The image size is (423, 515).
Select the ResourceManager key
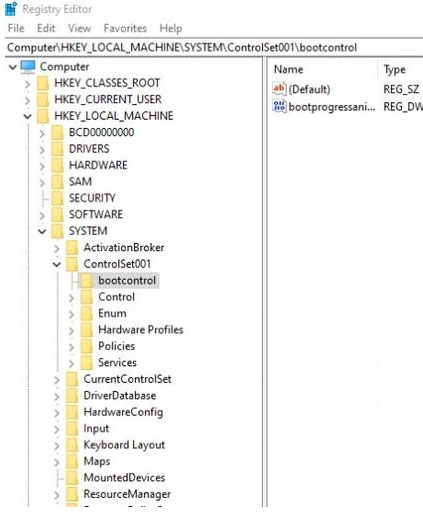point(127,494)
